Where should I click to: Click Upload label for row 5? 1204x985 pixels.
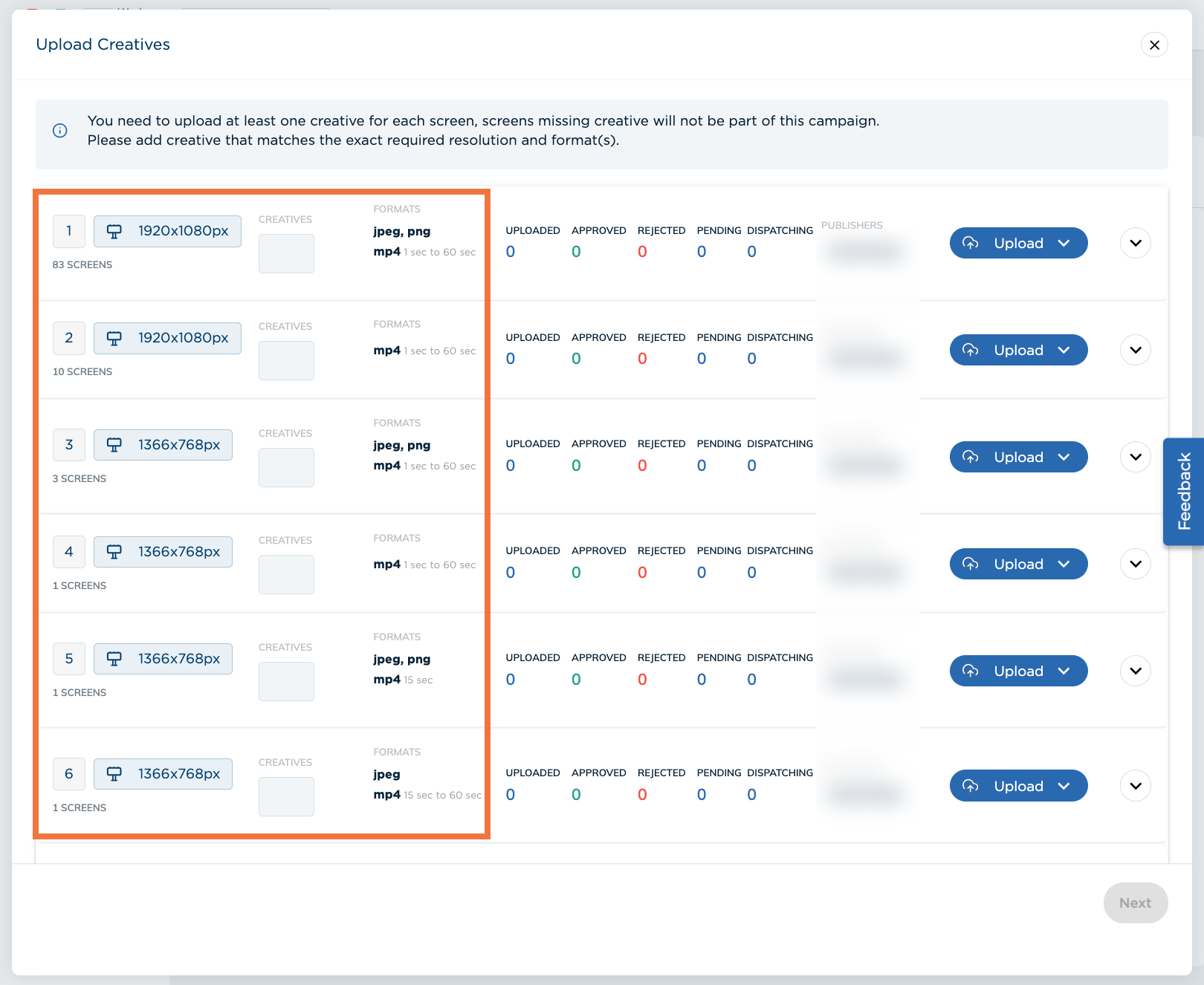[1018, 671]
